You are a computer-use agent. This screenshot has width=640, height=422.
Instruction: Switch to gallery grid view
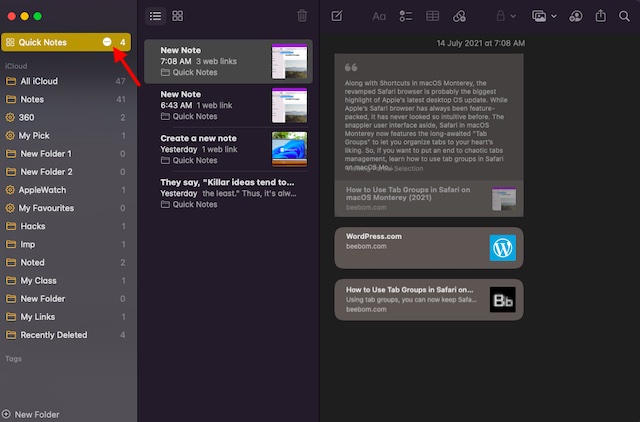(x=178, y=16)
